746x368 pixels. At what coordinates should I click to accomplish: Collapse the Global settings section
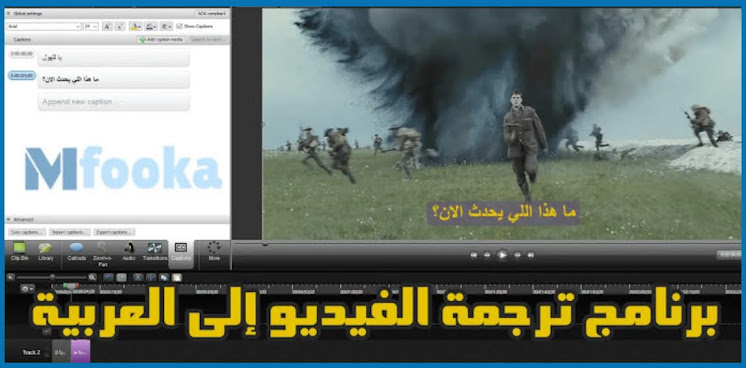pyautogui.click(x=9, y=14)
